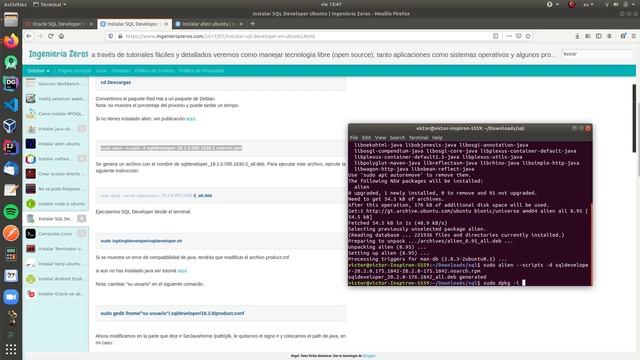Open sidebar post Instalar Oracle xe
The width and height of the screenshot is (640, 360).
pyautogui.click(x=56, y=294)
